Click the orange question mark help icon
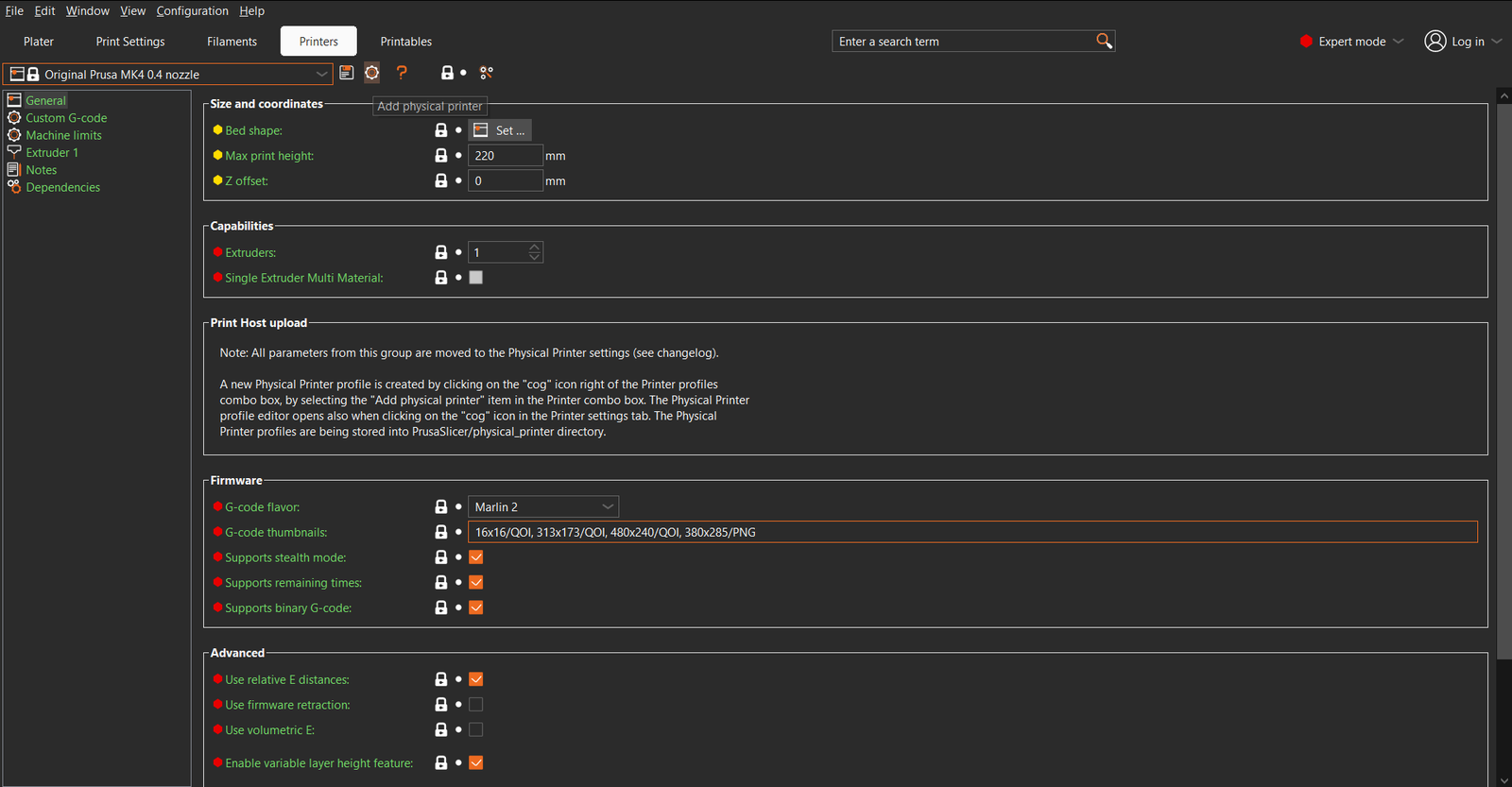1512x787 pixels. [x=402, y=73]
